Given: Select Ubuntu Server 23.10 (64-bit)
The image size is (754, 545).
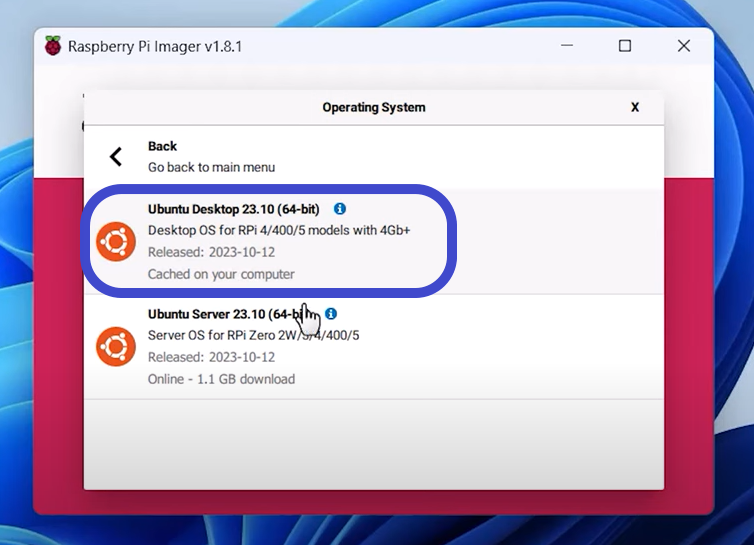Looking at the screenshot, I should pyautogui.click(x=374, y=346).
